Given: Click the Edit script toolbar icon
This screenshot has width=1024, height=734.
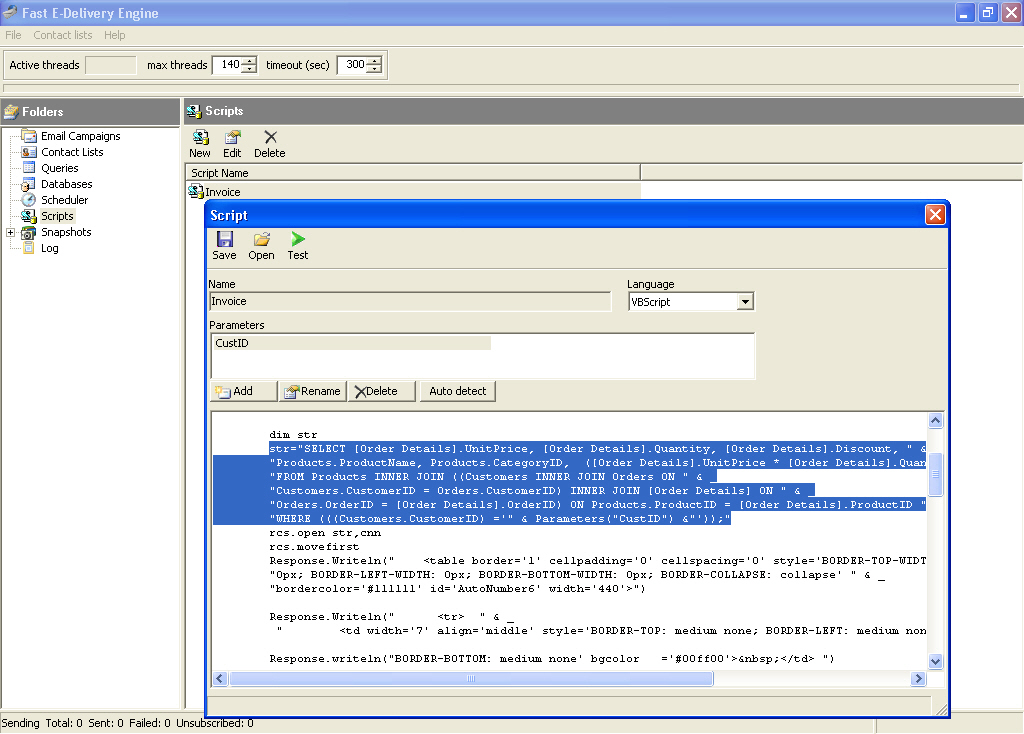Looking at the screenshot, I should pyautogui.click(x=232, y=143).
